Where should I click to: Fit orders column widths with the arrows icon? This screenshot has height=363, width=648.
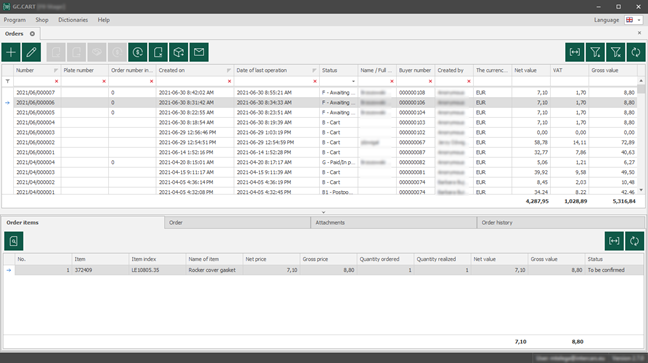pyautogui.click(x=574, y=52)
